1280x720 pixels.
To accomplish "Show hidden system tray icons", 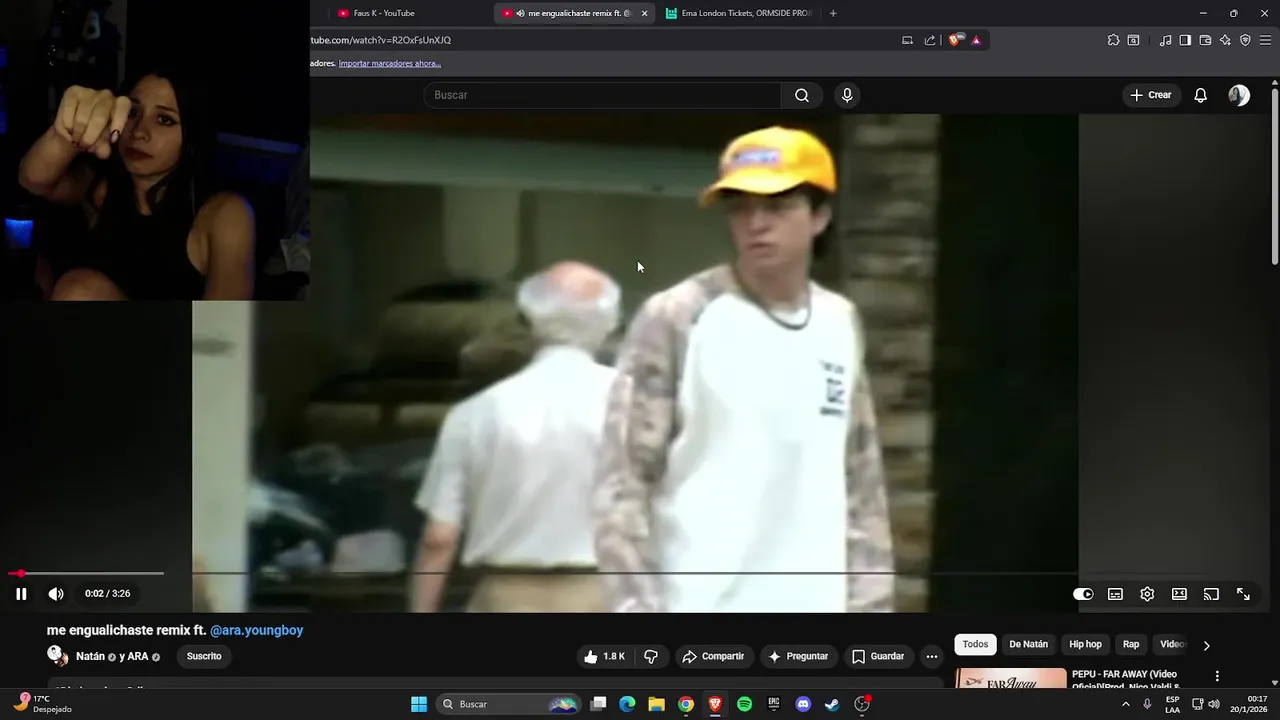I will 1125,704.
